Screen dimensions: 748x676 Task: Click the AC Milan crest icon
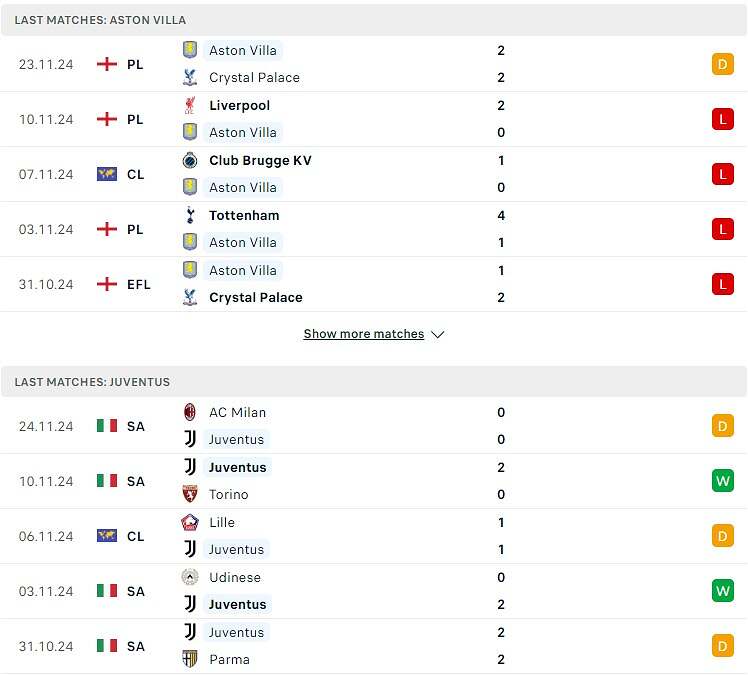190,412
